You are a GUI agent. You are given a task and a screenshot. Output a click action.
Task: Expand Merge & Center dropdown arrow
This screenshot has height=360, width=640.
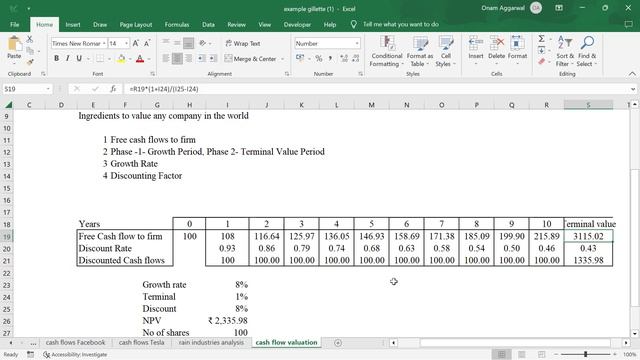(x=282, y=59)
